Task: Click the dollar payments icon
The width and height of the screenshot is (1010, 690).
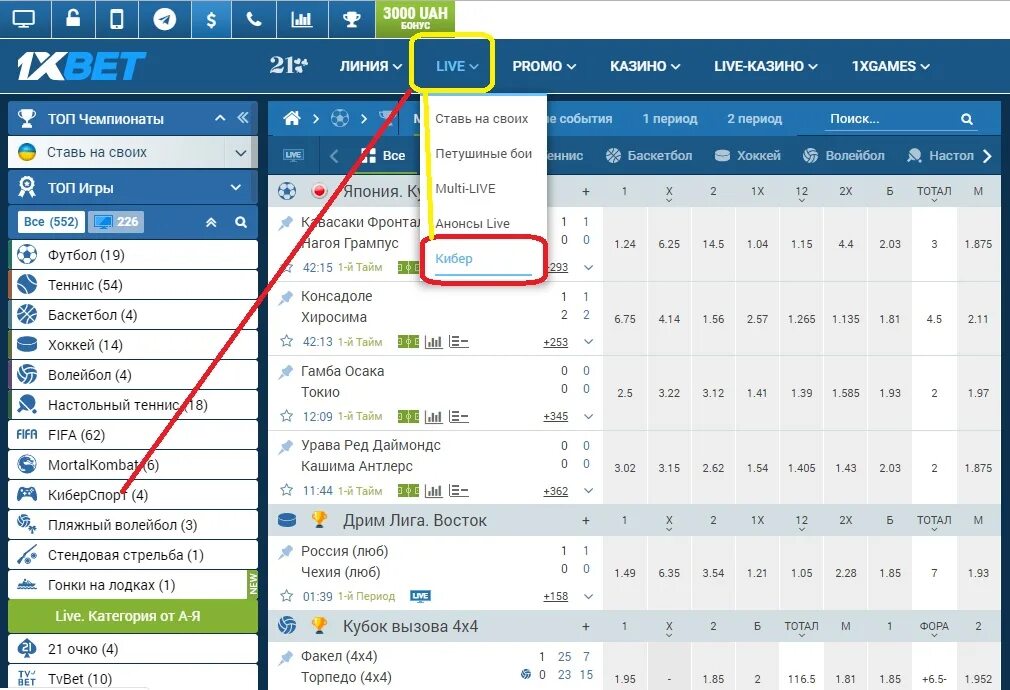Action: pos(211,19)
